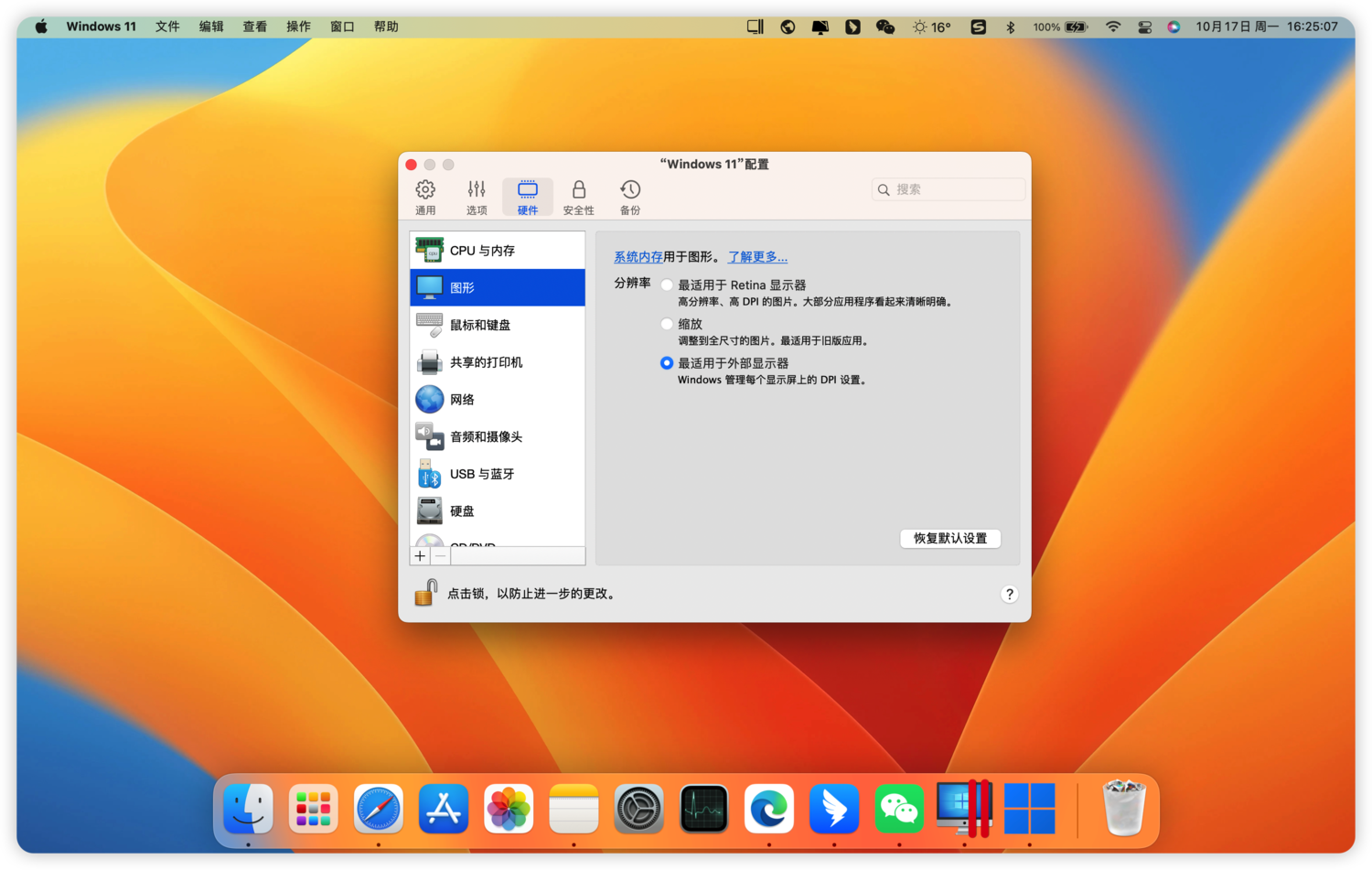
Task: Open Photos from the Dock
Action: (509, 809)
